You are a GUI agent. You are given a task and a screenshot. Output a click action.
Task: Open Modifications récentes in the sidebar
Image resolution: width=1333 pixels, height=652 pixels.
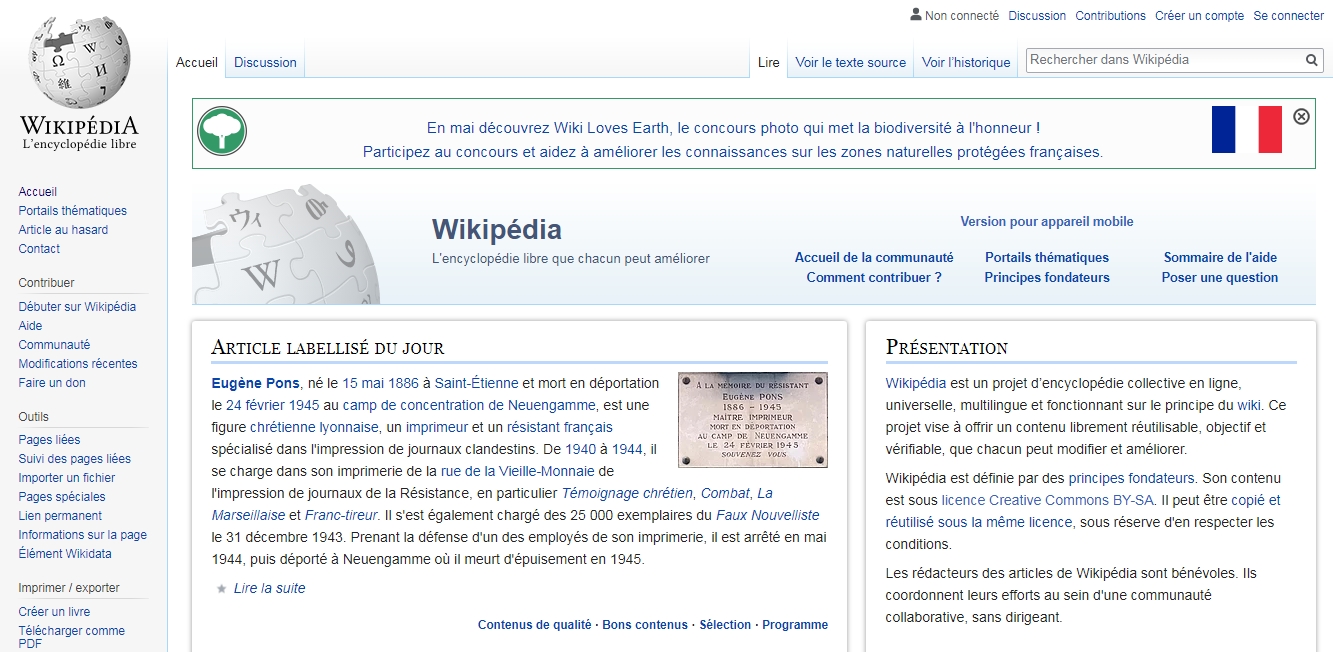pyautogui.click(x=78, y=364)
